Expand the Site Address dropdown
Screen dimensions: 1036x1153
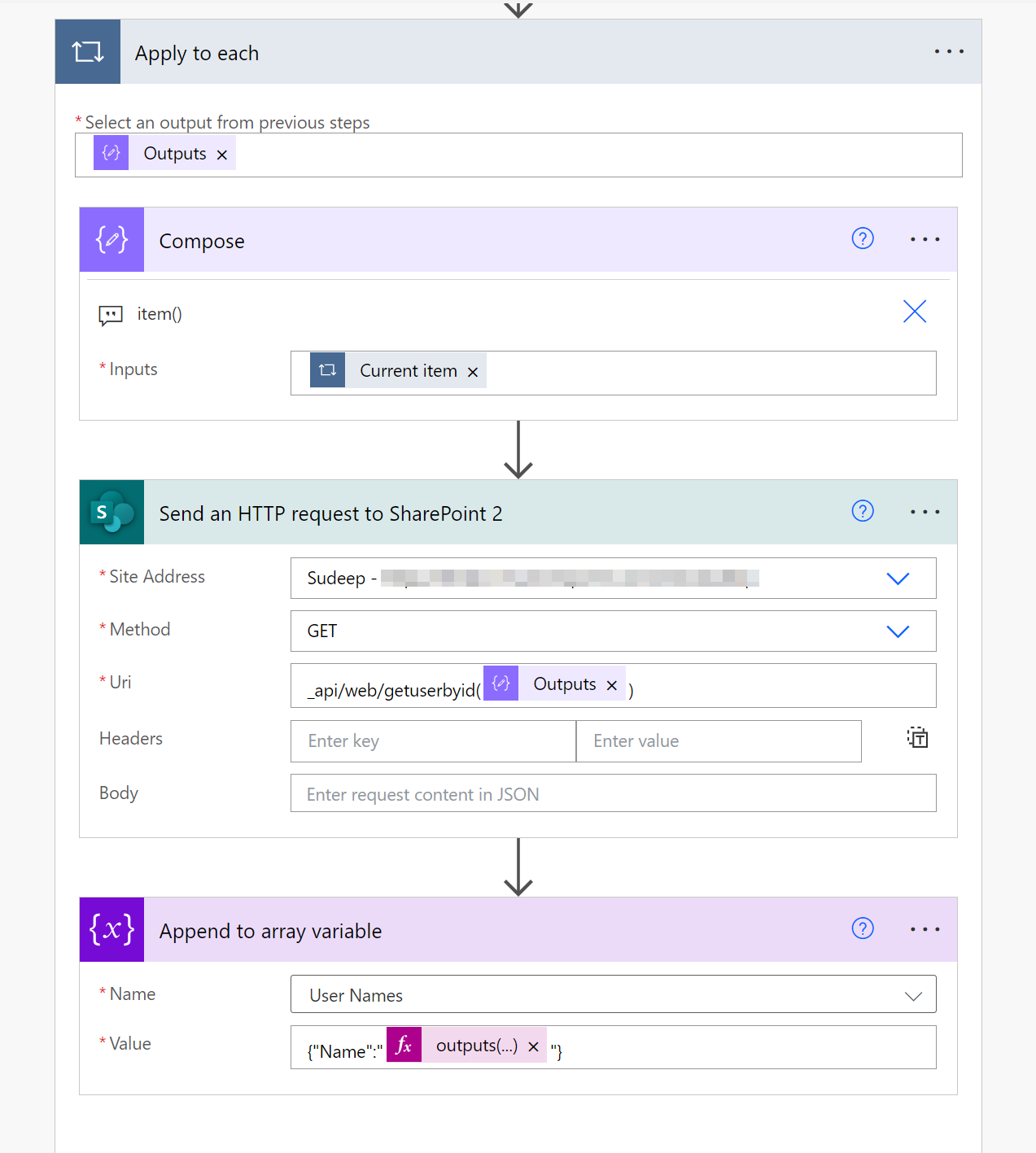click(897, 579)
